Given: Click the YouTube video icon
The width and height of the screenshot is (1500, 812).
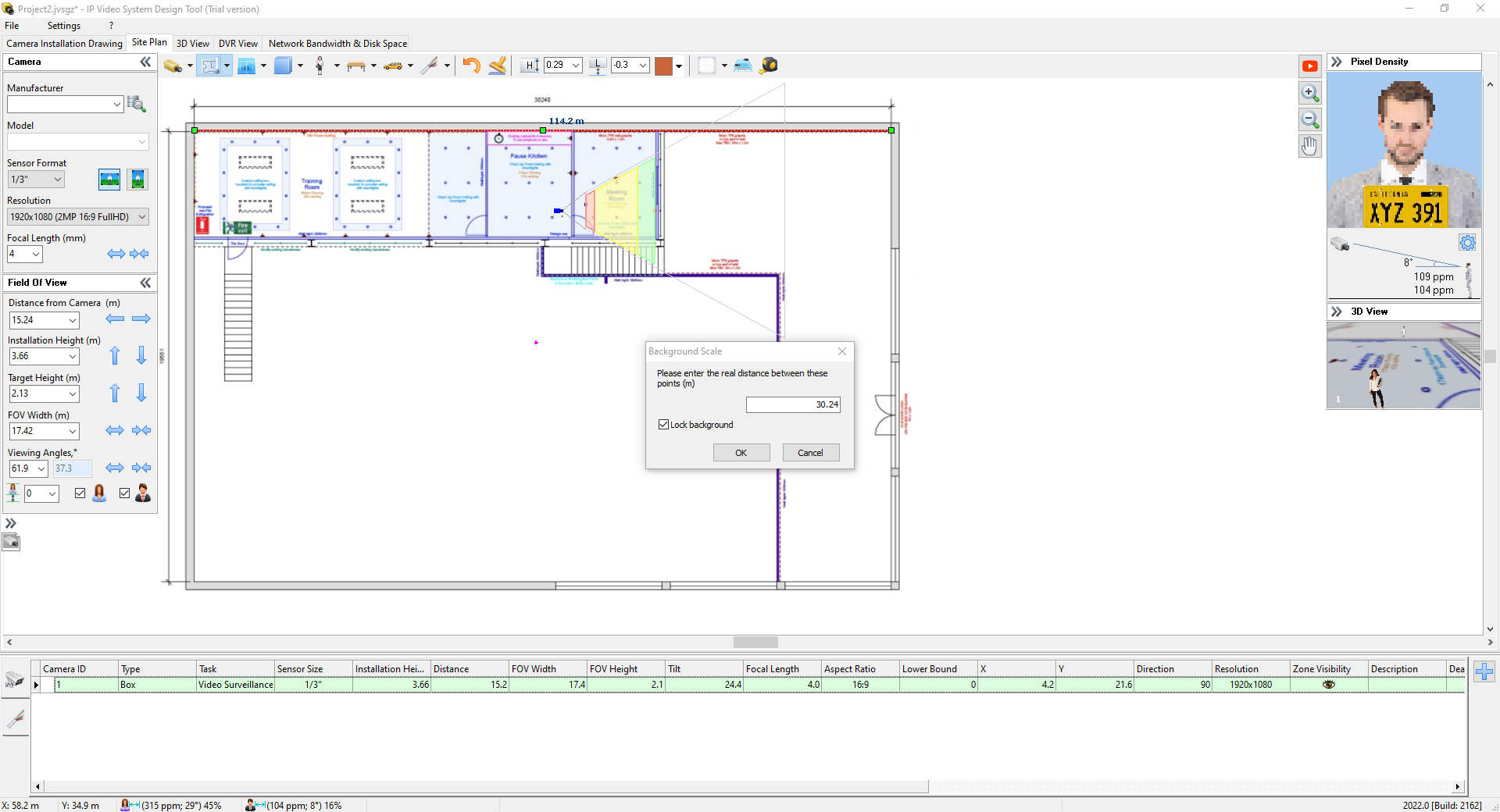Looking at the screenshot, I should point(1310,66).
